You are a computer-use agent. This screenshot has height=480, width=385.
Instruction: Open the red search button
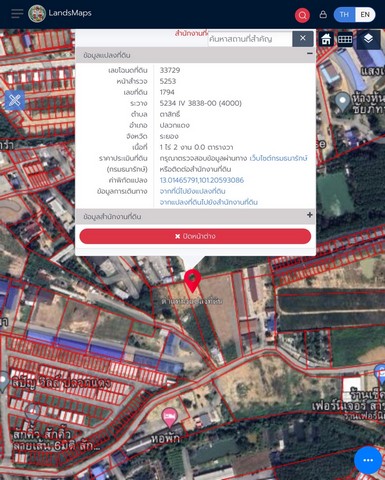pyautogui.click(x=302, y=15)
